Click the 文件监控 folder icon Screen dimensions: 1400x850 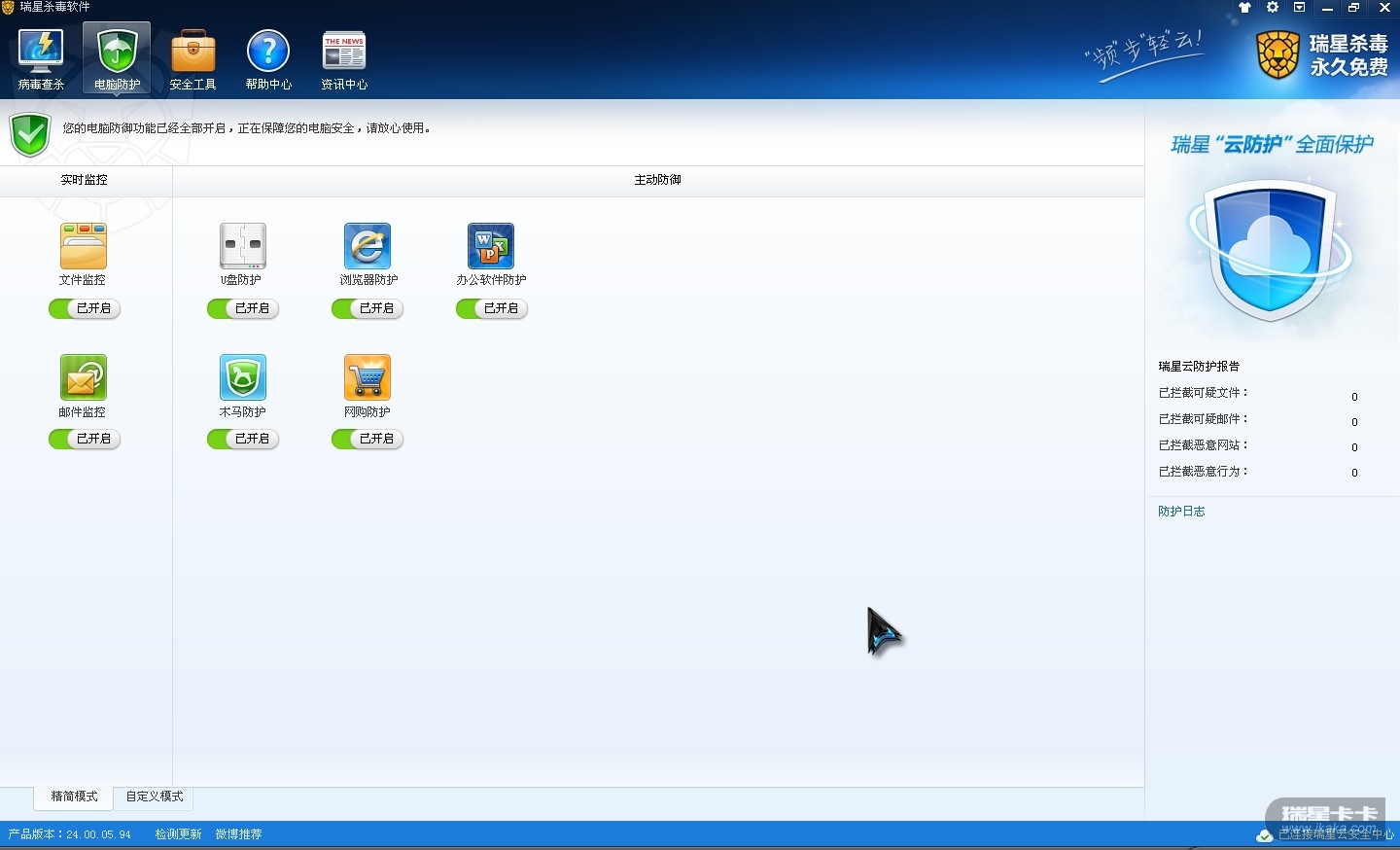pos(84,246)
